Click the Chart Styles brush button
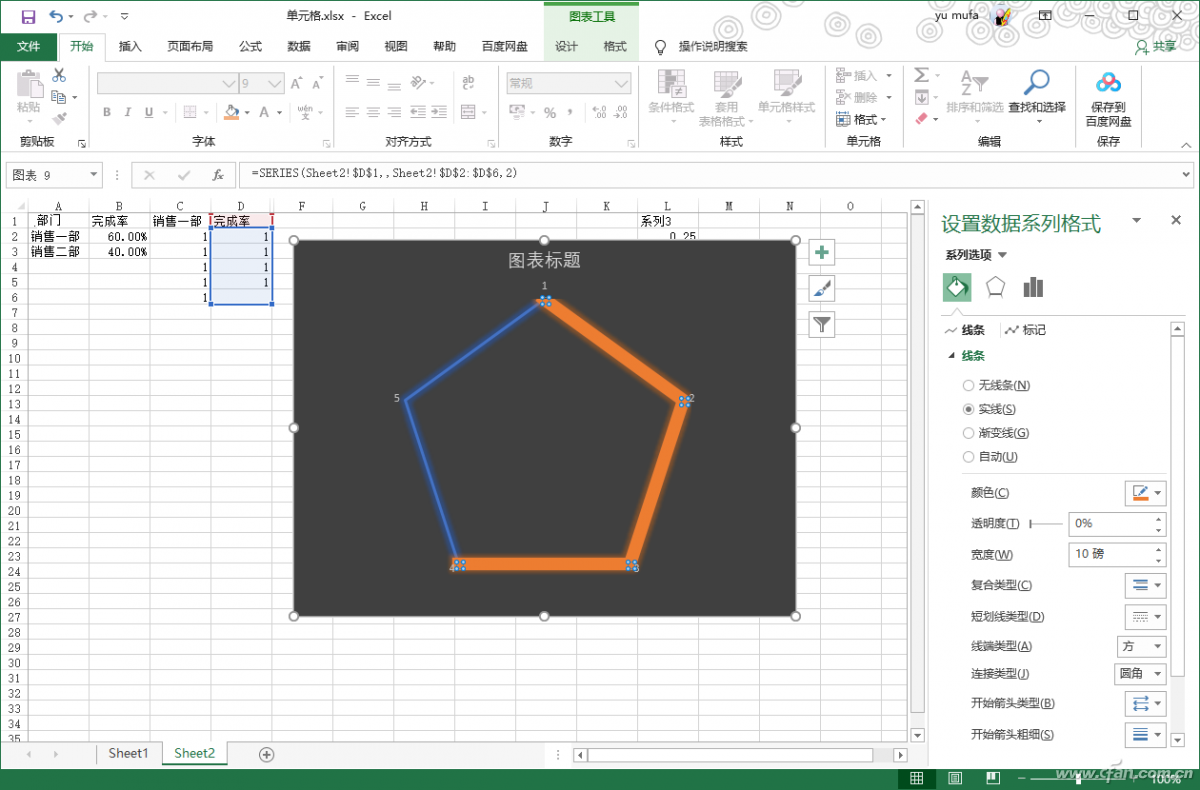This screenshot has height=790, width=1200. point(822,289)
